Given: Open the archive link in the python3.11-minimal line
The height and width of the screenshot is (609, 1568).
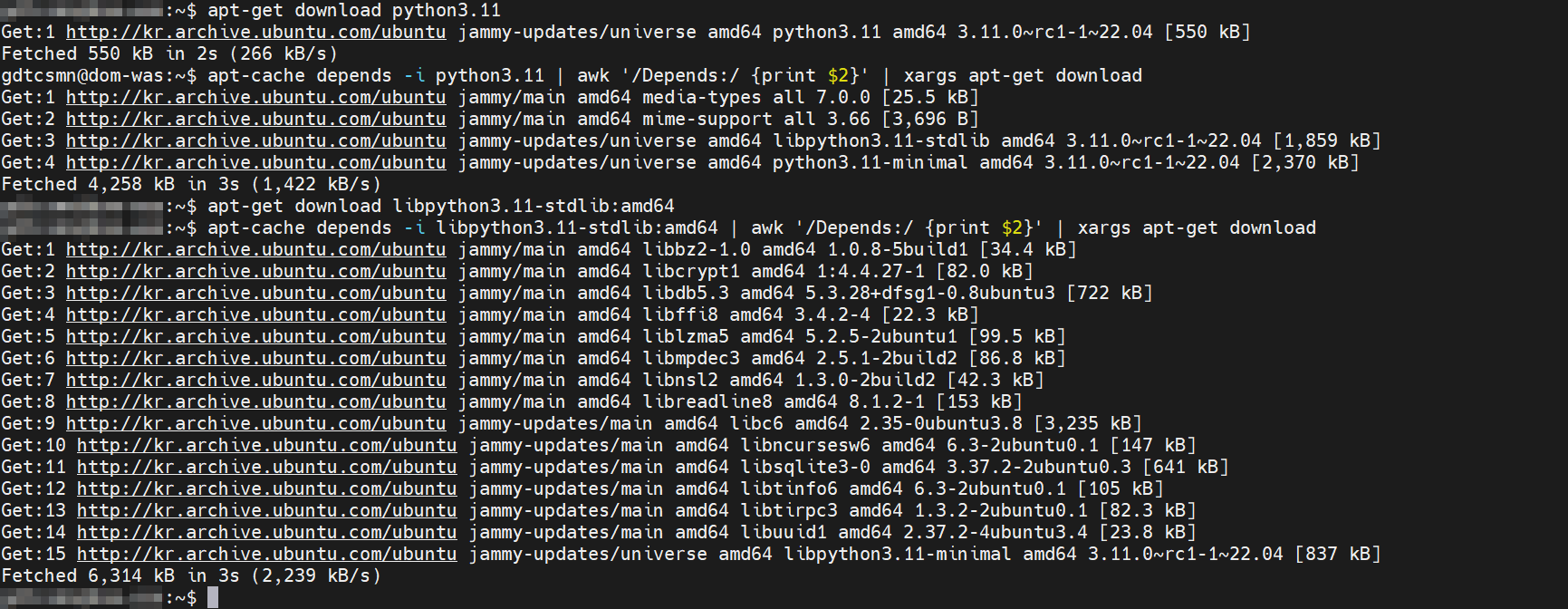Looking at the screenshot, I should [x=256, y=162].
